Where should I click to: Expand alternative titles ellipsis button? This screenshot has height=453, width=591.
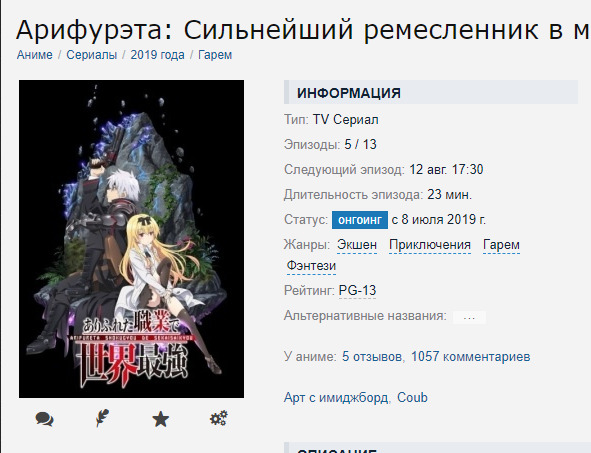469,317
